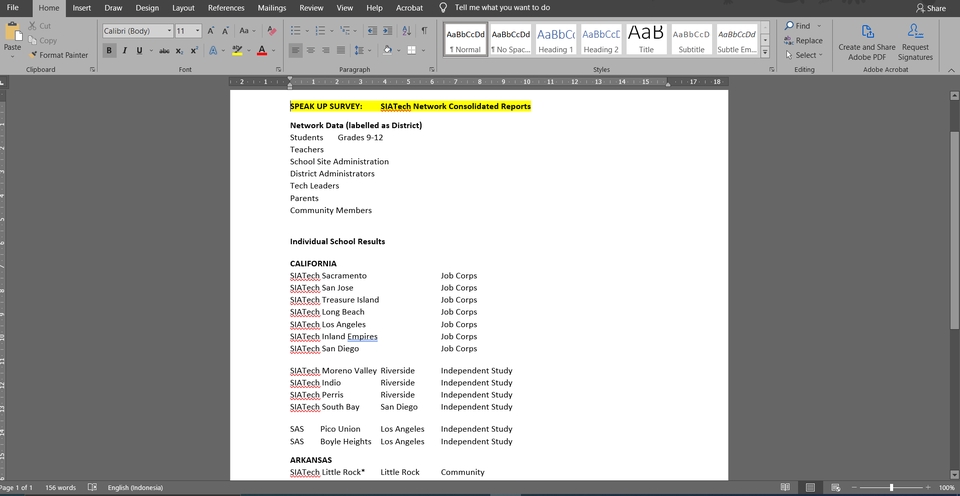Apply the Heading 1 style
This screenshot has width=960, height=496.
point(556,40)
